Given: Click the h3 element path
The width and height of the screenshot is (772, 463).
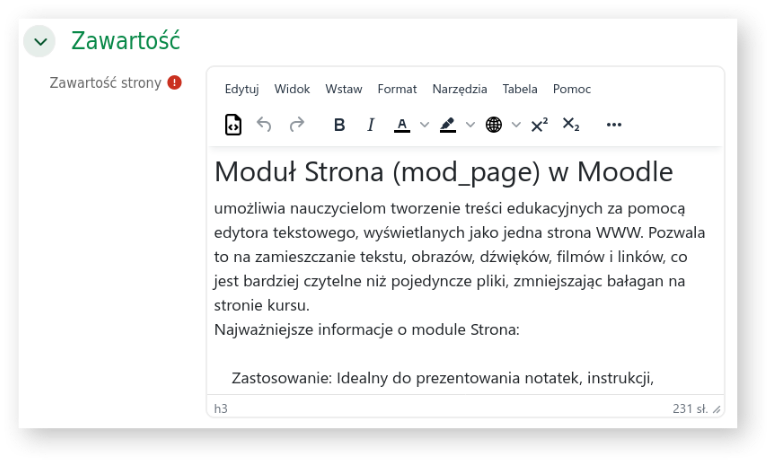Looking at the screenshot, I should [x=221, y=408].
